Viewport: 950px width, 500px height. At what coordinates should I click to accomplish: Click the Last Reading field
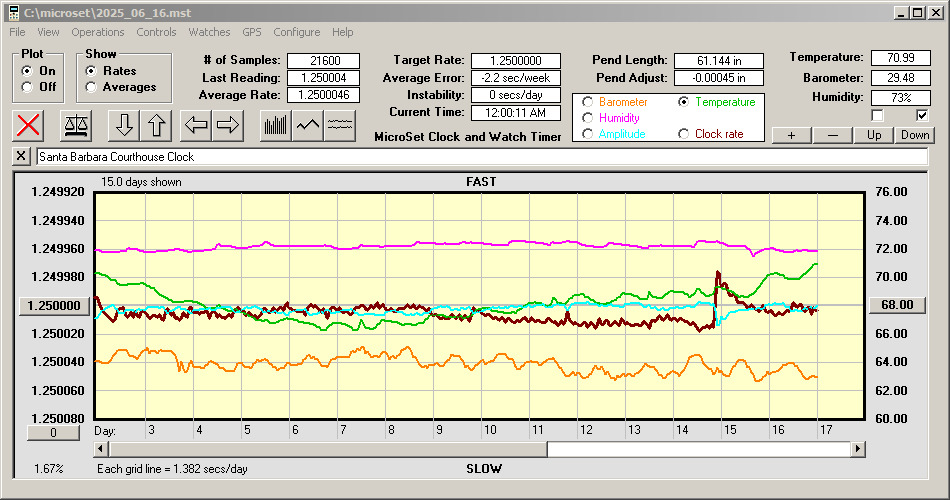pos(324,78)
